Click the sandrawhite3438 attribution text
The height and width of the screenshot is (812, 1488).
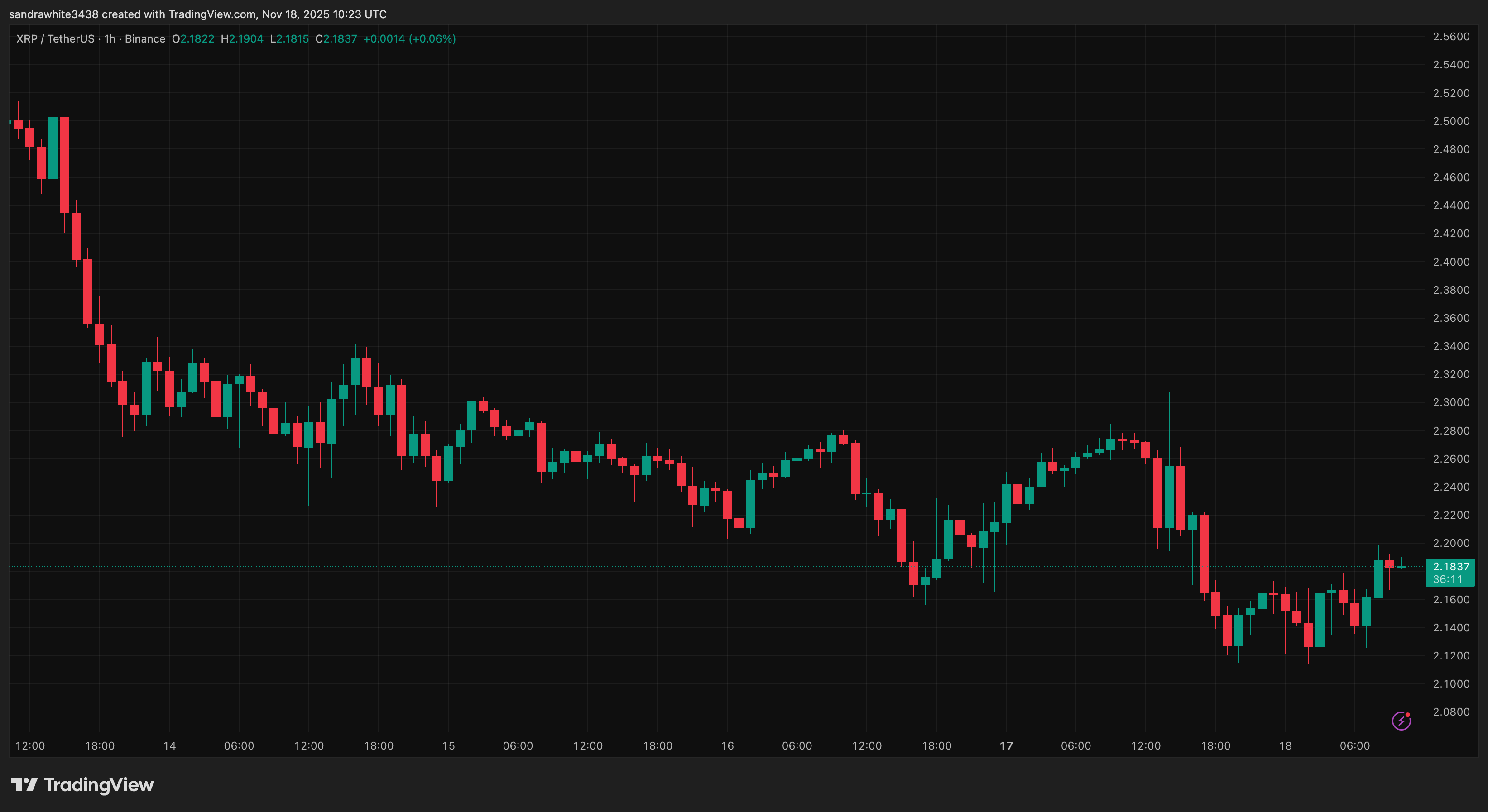[55, 14]
